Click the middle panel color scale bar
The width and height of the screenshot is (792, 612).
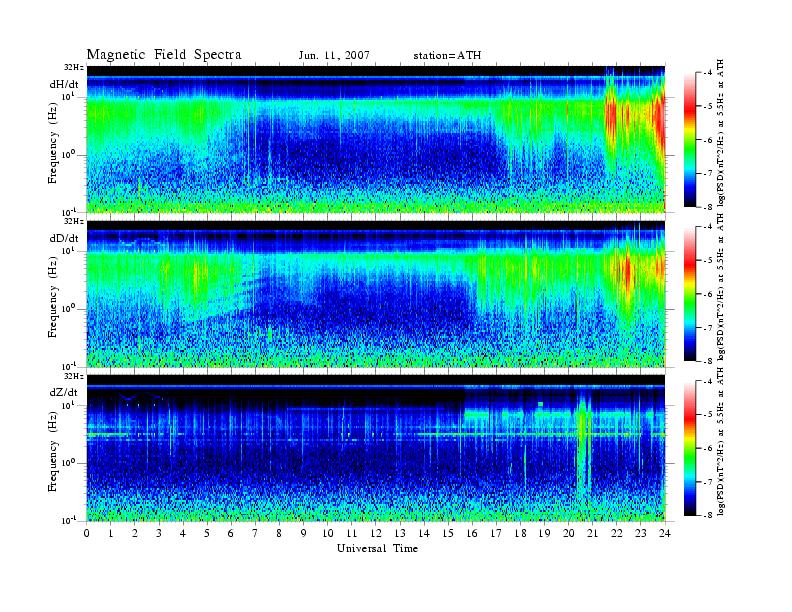690,294
